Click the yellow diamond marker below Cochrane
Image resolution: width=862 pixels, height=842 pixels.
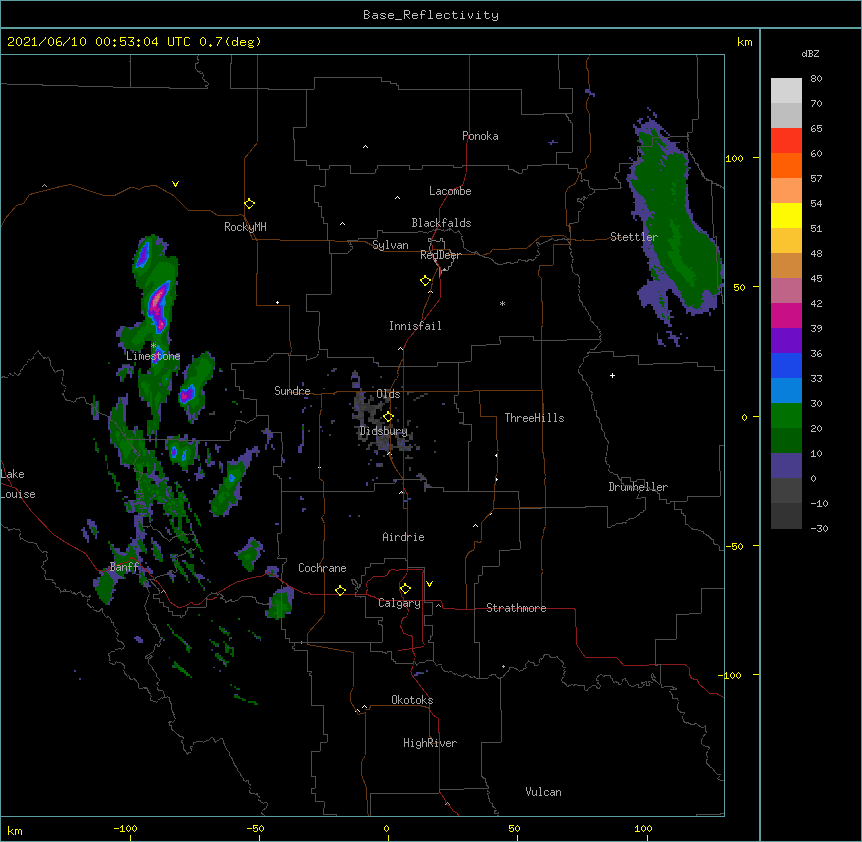point(340,590)
